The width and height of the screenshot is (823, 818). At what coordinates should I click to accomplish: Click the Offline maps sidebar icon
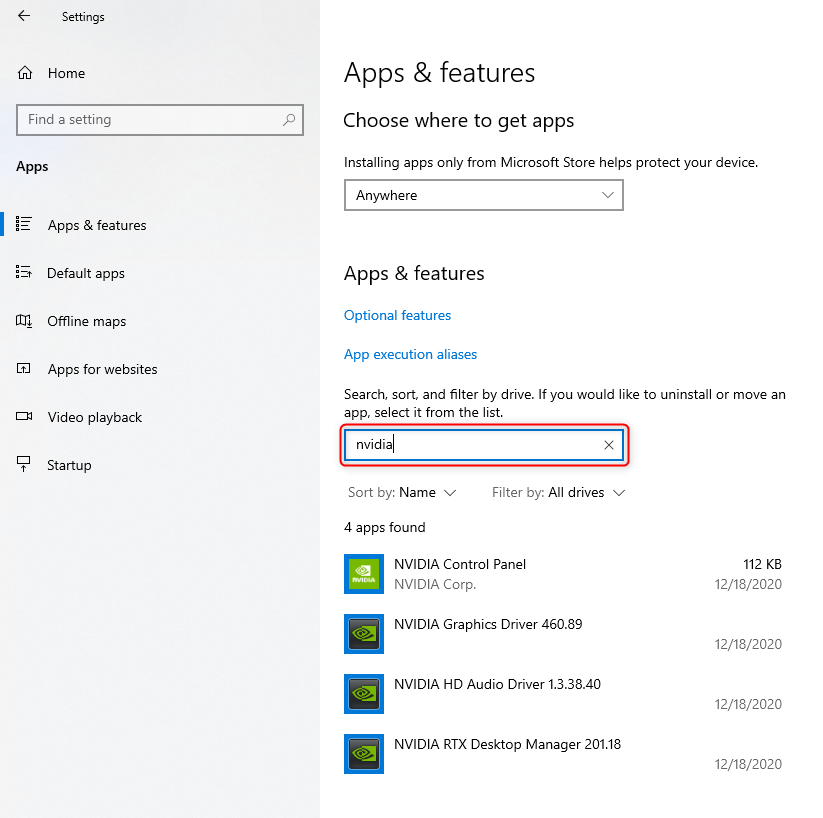pos(24,321)
